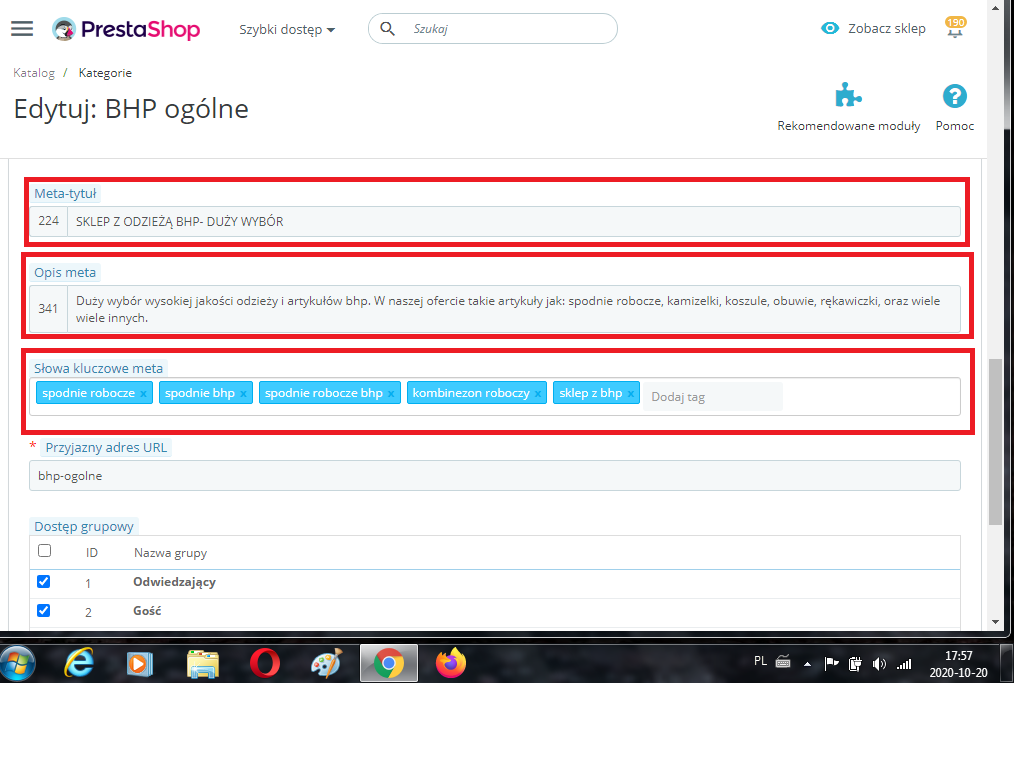The image size is (1024, 768).
Task: Switch to Chrome in the taskbar
Action: coord(389,664)
